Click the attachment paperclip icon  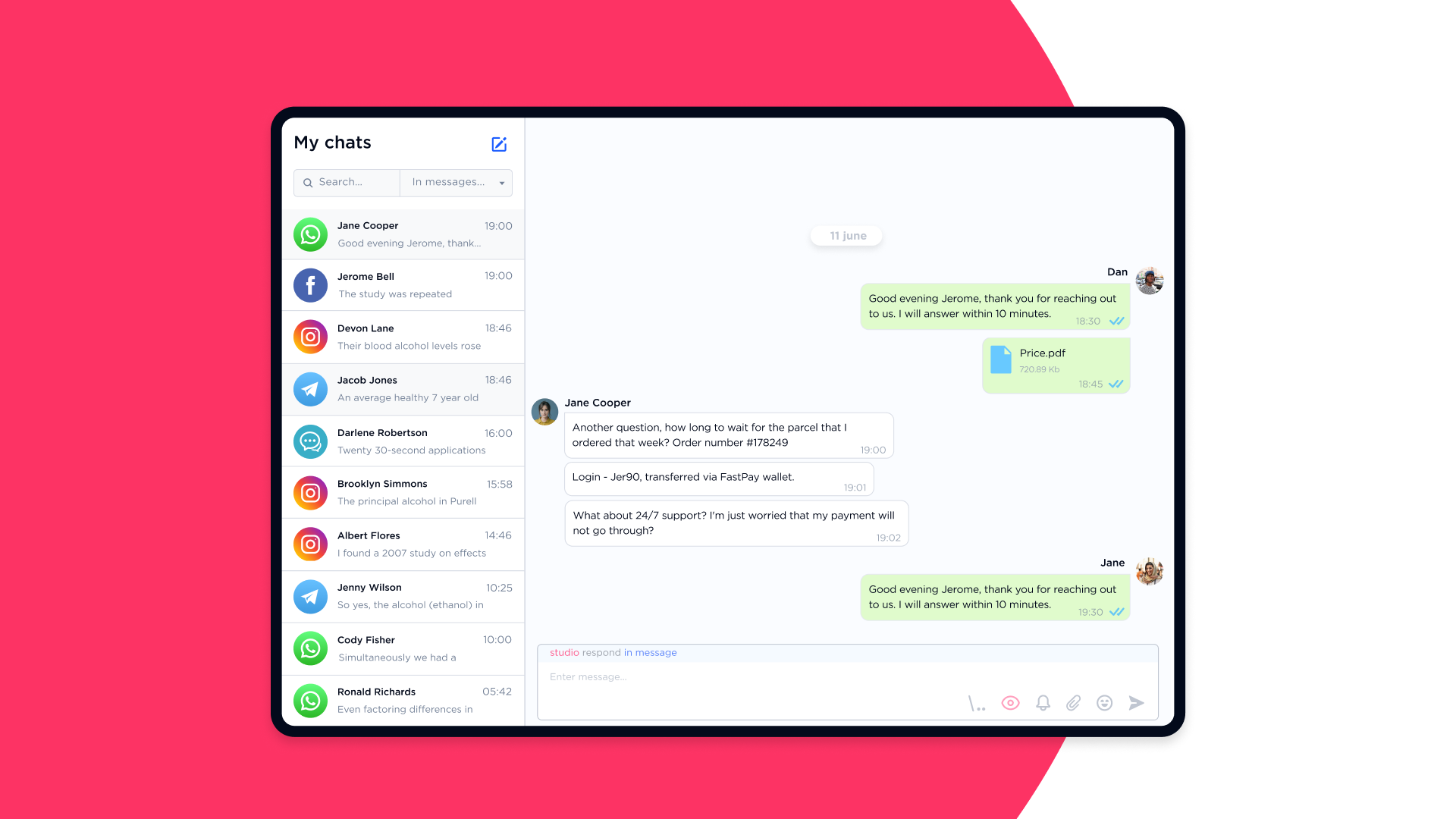1073,703
